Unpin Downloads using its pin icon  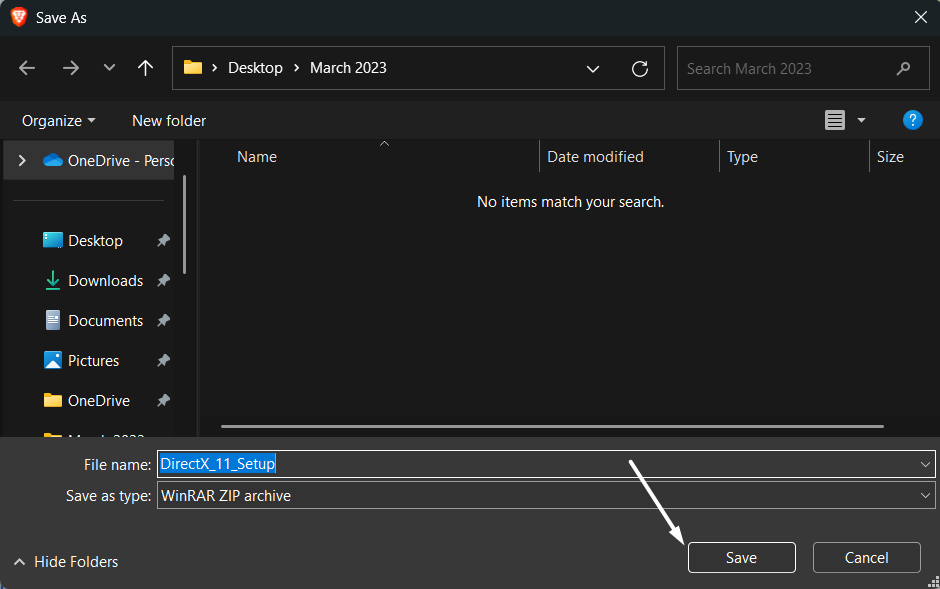pyautogui.click(x=163, y=281)
